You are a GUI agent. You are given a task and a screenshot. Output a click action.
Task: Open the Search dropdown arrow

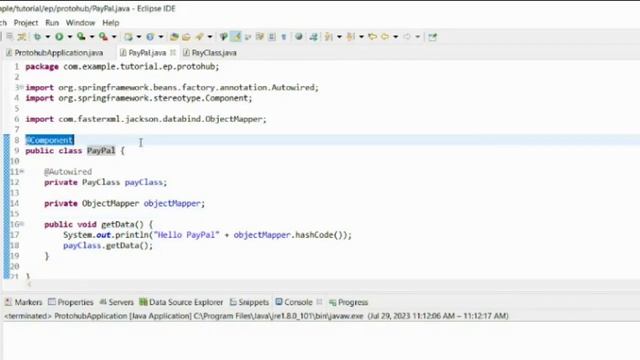210,37
